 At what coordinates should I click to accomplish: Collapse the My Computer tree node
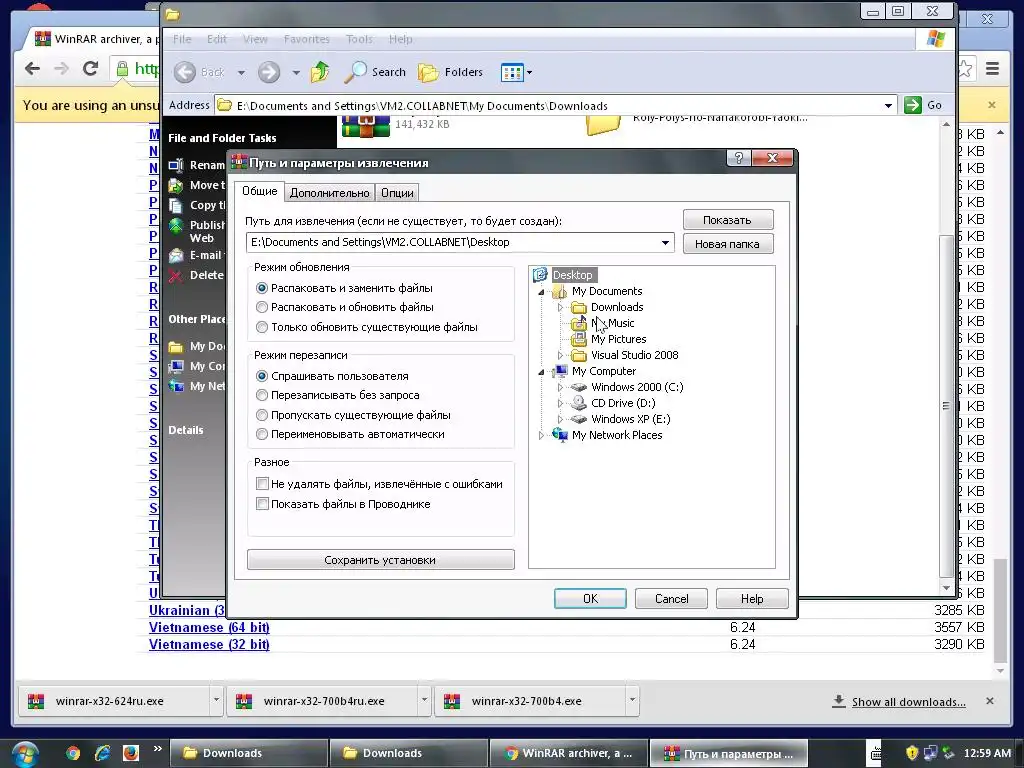(541, 372)
